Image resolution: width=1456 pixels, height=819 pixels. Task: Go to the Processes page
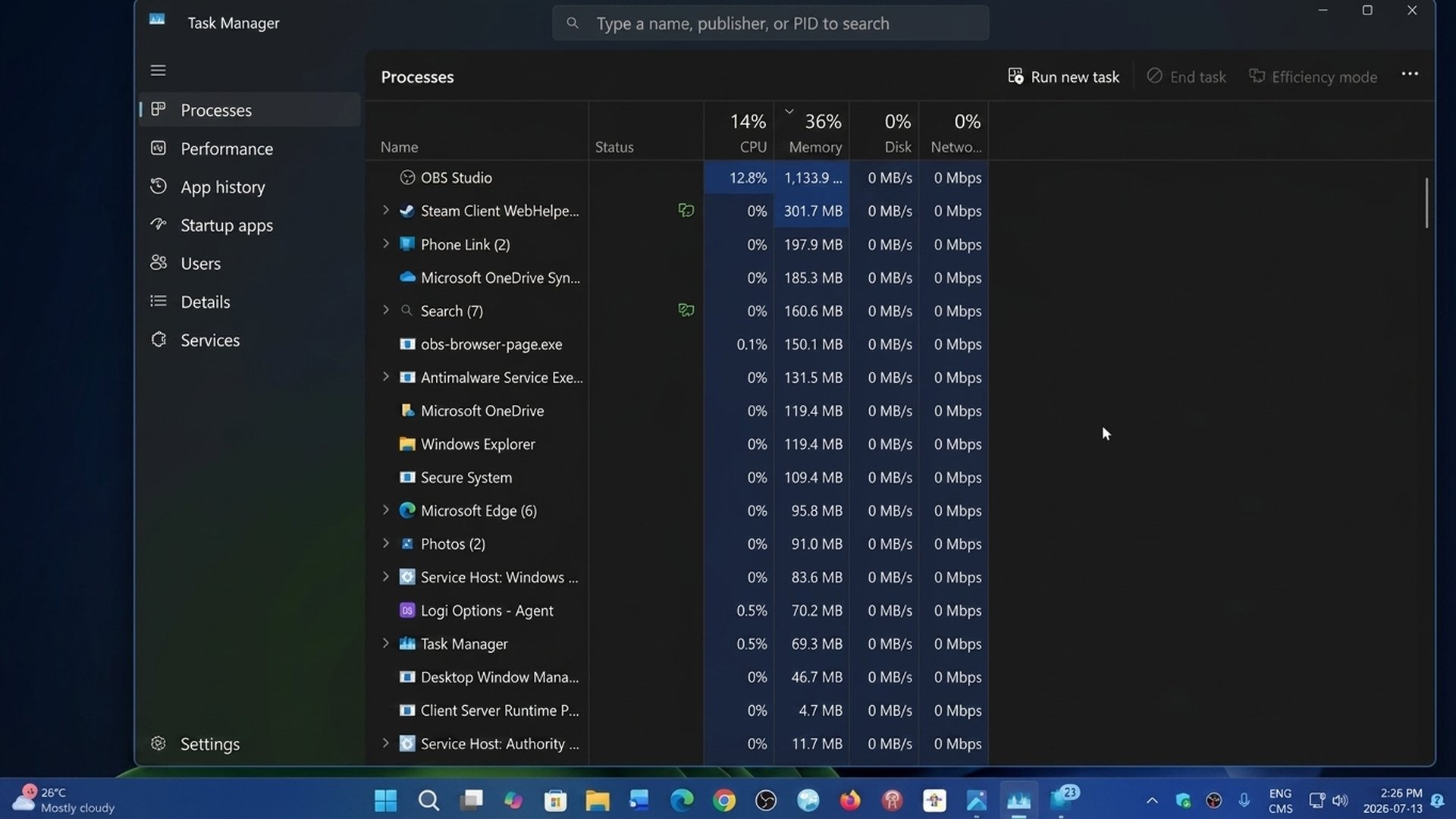[249, 110]
